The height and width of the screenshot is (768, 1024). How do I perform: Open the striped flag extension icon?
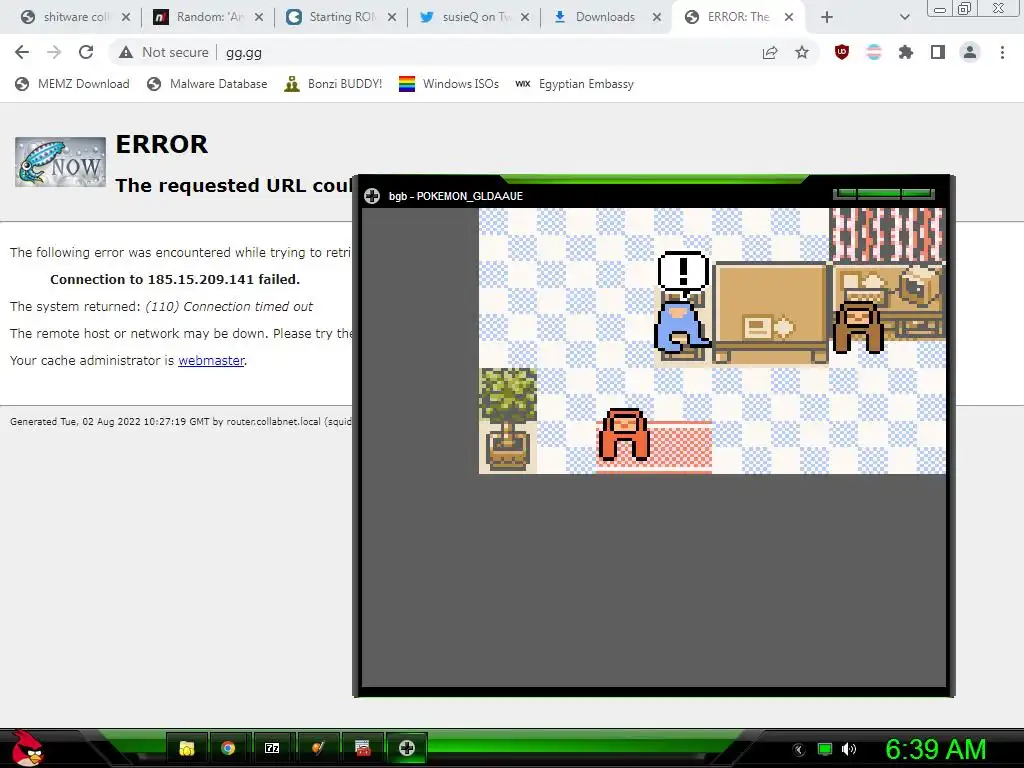tap(874, 52)
